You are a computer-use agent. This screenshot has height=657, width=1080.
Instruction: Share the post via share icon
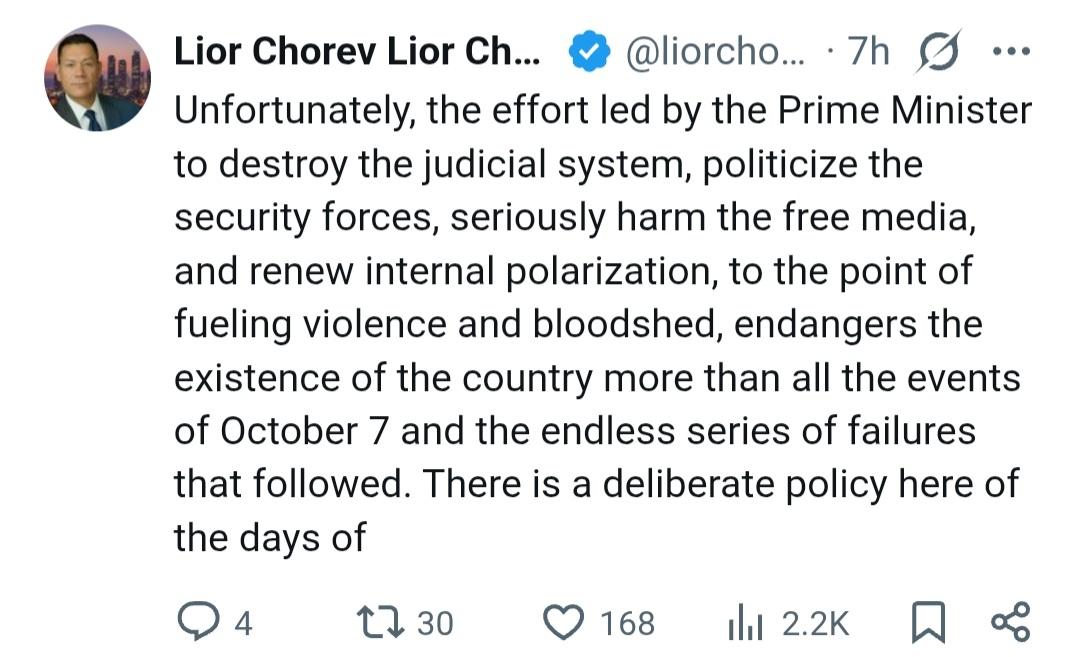(1008, 622)
